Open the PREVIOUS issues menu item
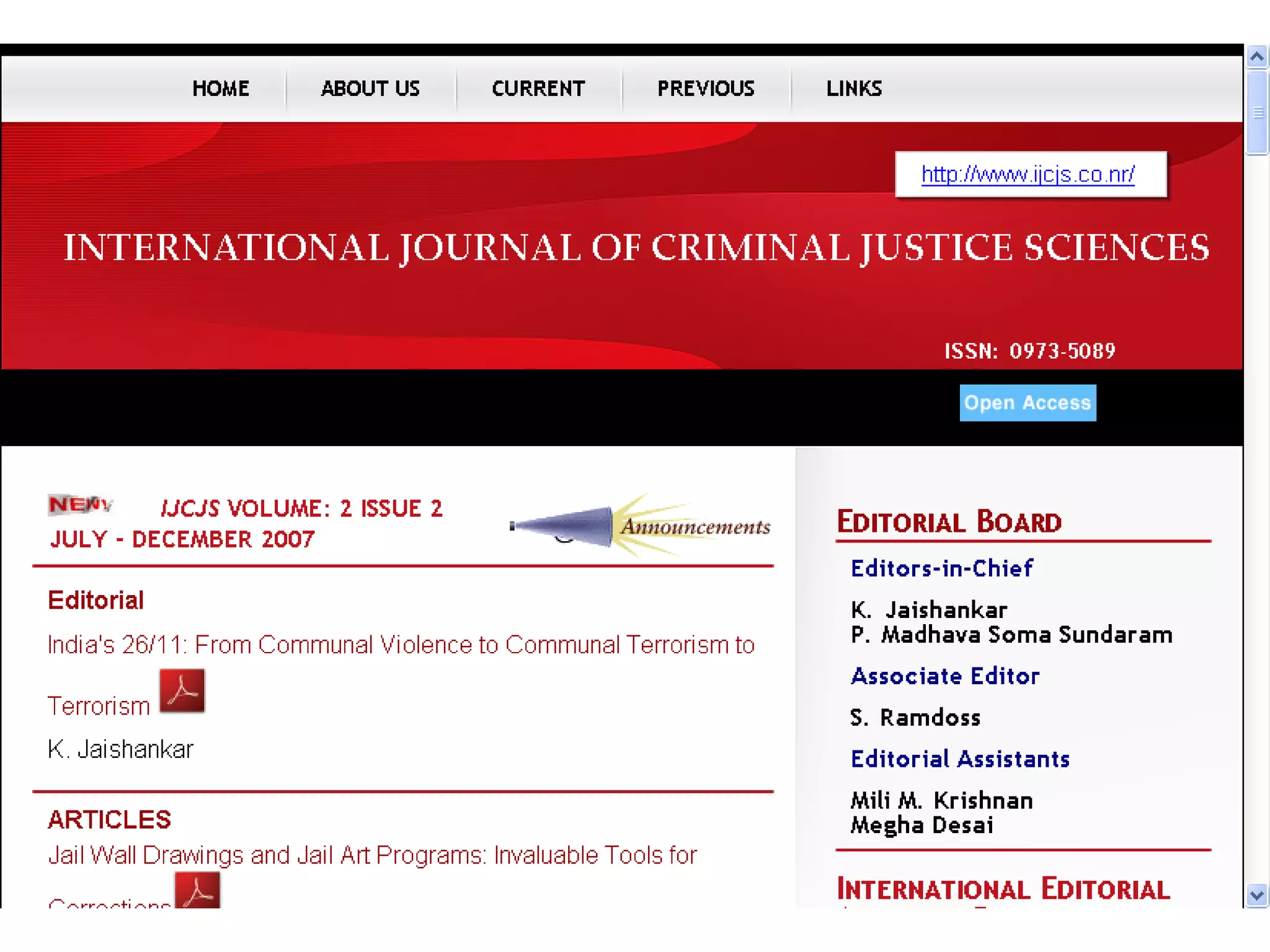Viewport: 1270px width, 952px height. click(x=706, y=89)
